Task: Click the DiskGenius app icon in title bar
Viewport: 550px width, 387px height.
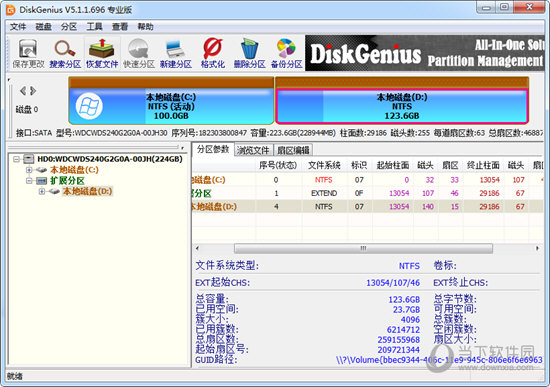Action: (11, 10)
